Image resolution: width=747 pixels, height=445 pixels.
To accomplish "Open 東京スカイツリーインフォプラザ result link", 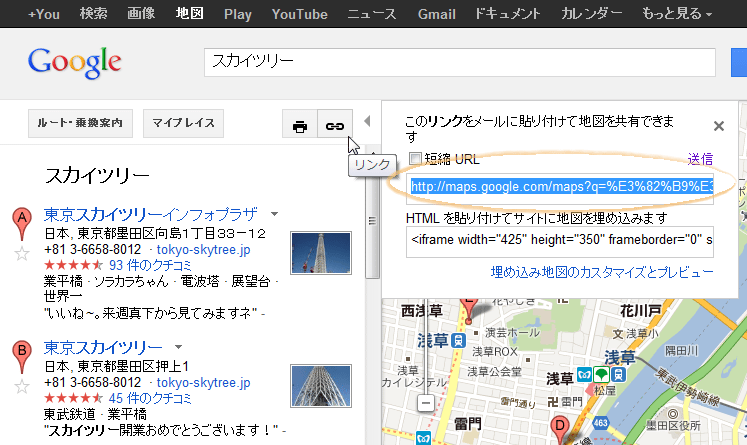I will [x=151, y=214].
